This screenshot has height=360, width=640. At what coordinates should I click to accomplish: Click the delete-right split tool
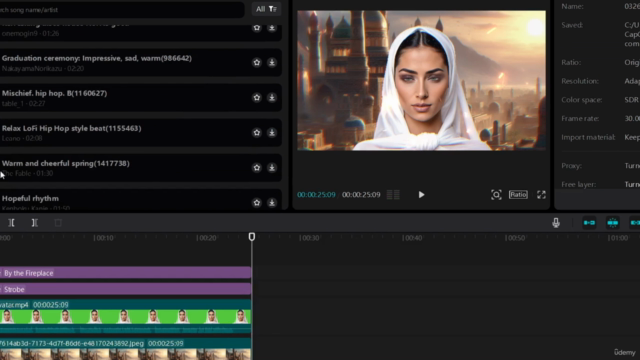[x=35, y=222]
